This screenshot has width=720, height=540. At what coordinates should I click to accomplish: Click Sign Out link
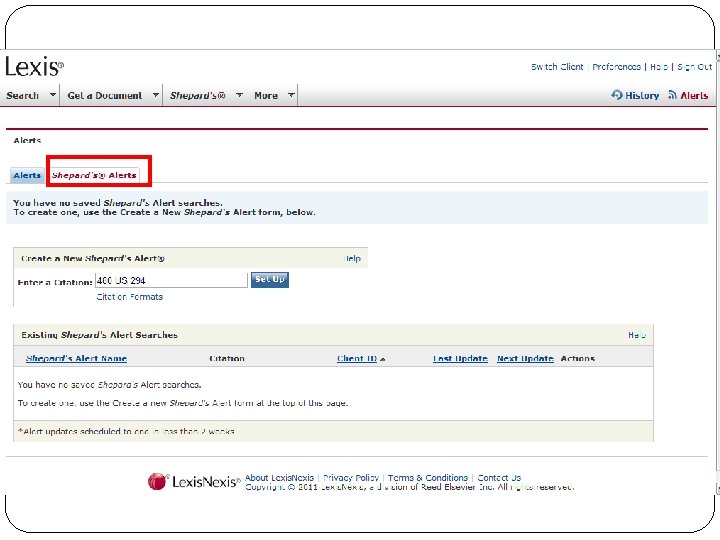(x=694, y=67)
